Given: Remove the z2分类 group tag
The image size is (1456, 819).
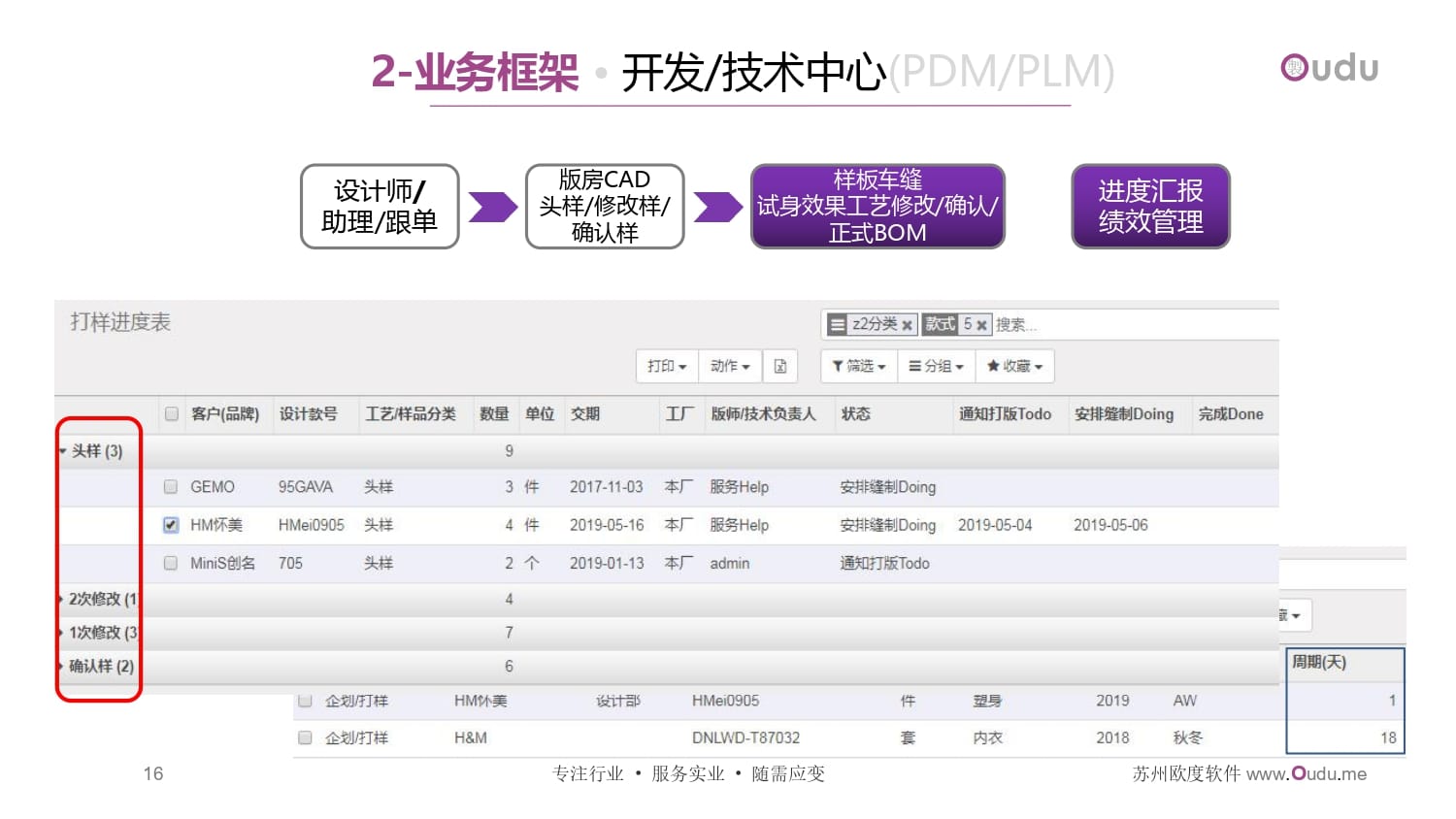Looking at the screenshot, I should 907,325.
